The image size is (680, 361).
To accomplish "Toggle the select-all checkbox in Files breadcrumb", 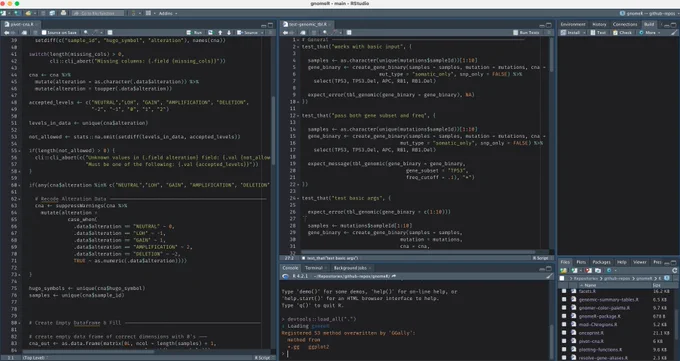I will (562, 278).
